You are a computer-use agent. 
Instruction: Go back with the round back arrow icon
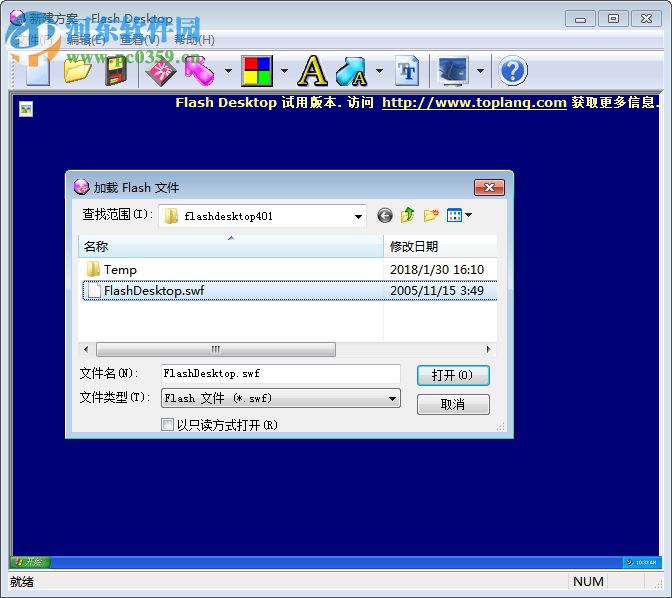pos(384,215)
